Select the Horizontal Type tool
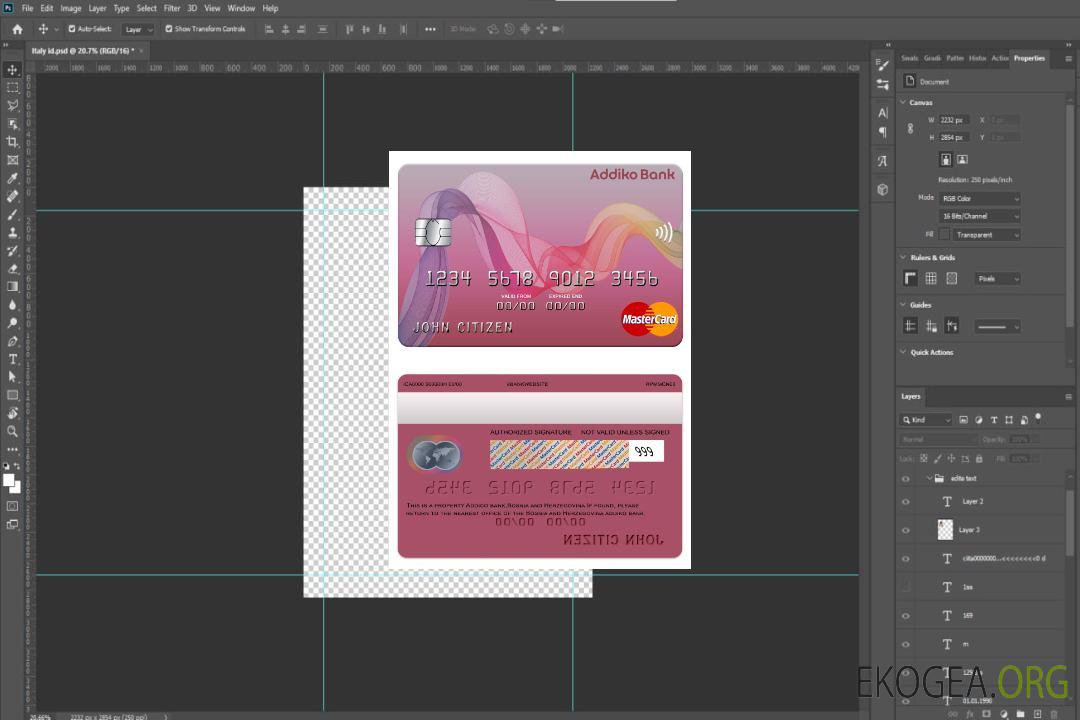 (x=12, y=359)
